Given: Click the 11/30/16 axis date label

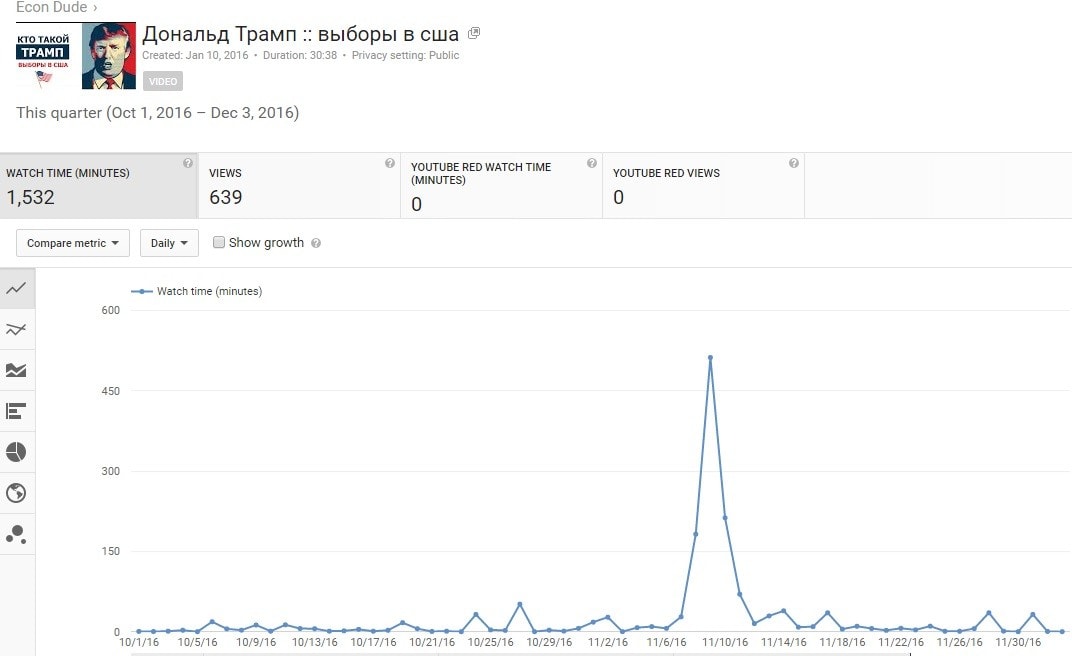Looking at the screenshot, I should [x=1018, y=642].
